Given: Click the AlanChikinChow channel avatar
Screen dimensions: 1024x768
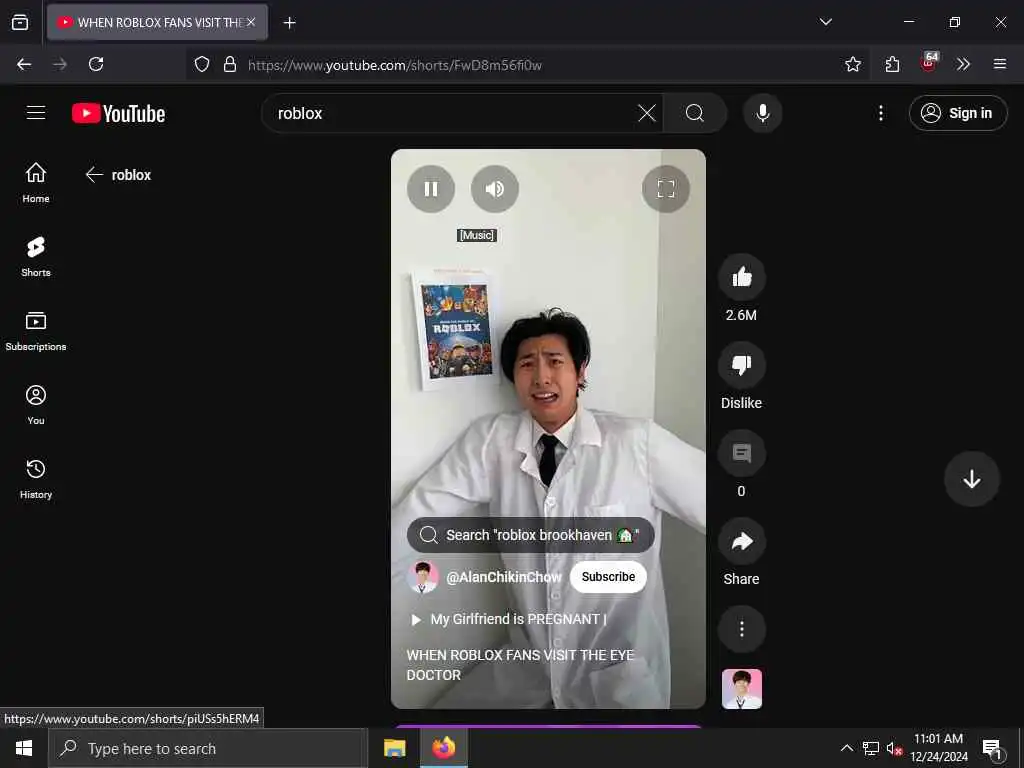Looking at the screenshot, I should click(x=423, y=577).
